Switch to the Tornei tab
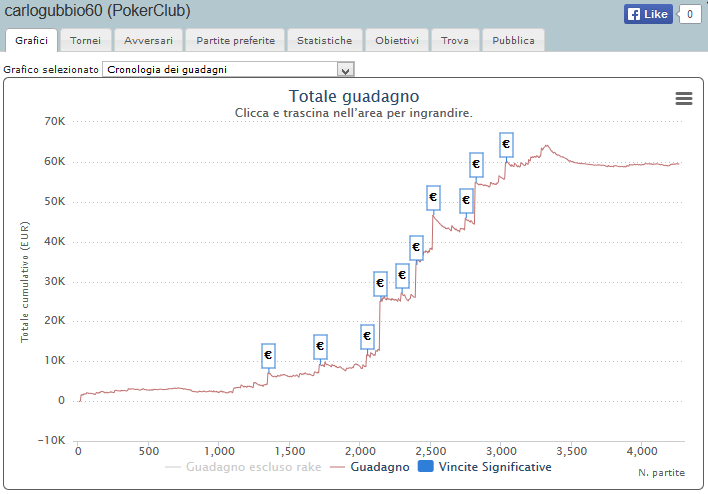Screen dimensions: 708x494 [85, 41]
